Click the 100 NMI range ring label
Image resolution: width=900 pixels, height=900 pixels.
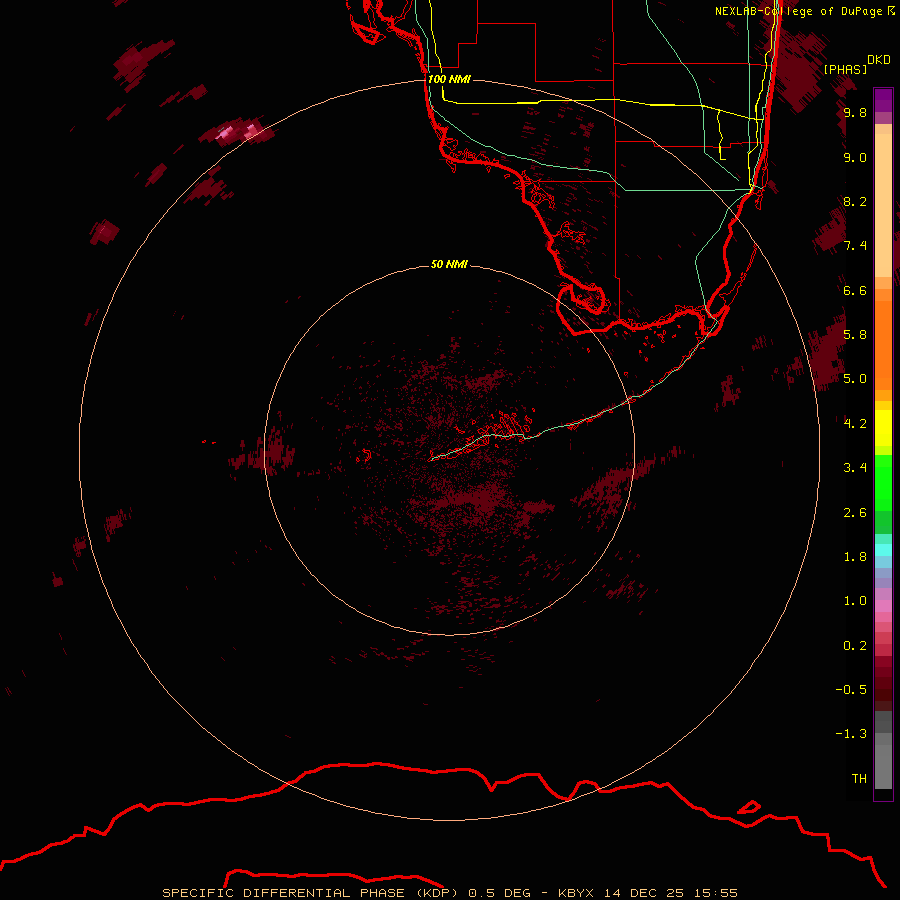[449, 79]
